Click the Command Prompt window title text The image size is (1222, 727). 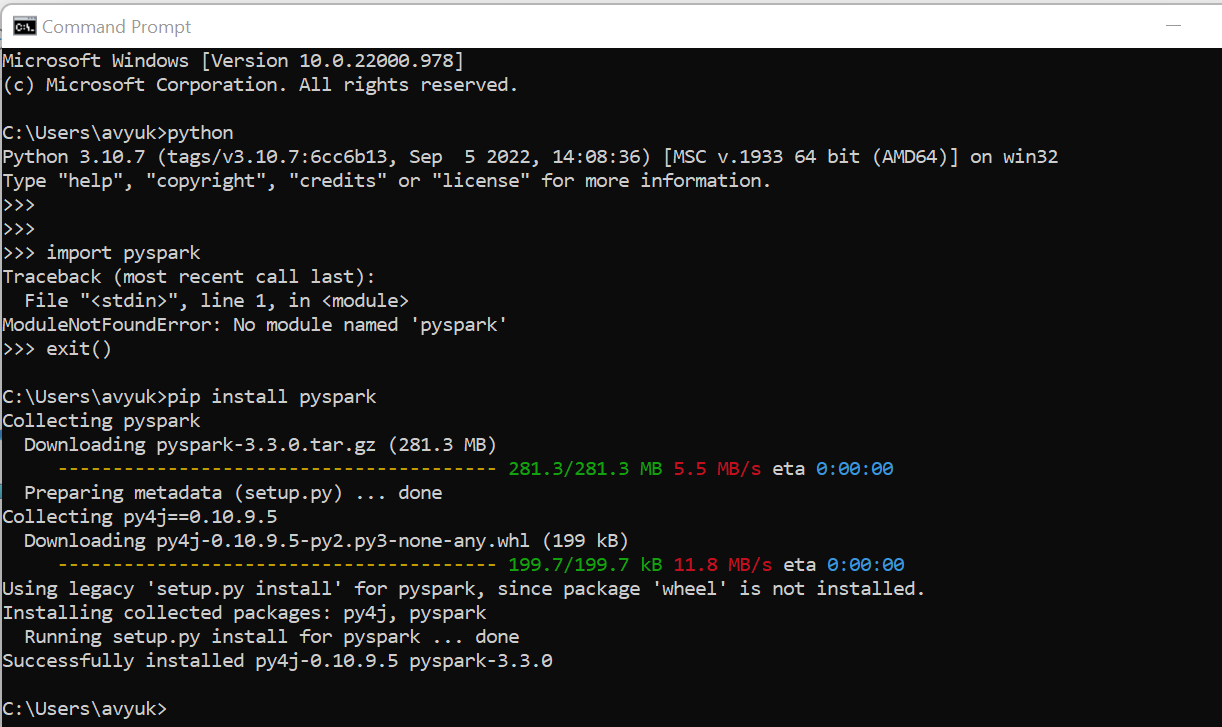117,27
